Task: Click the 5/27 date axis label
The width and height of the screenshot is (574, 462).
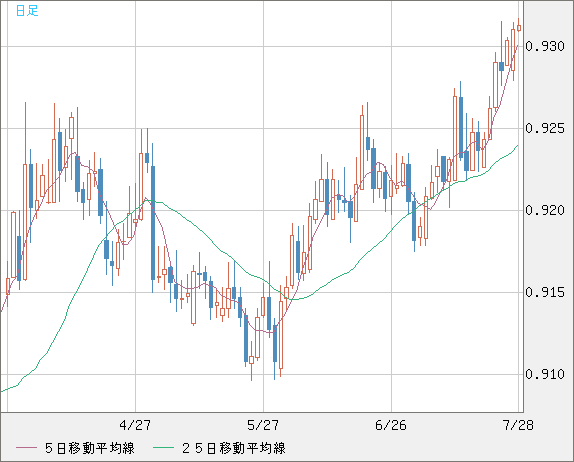Action: (x=263, y=425)
